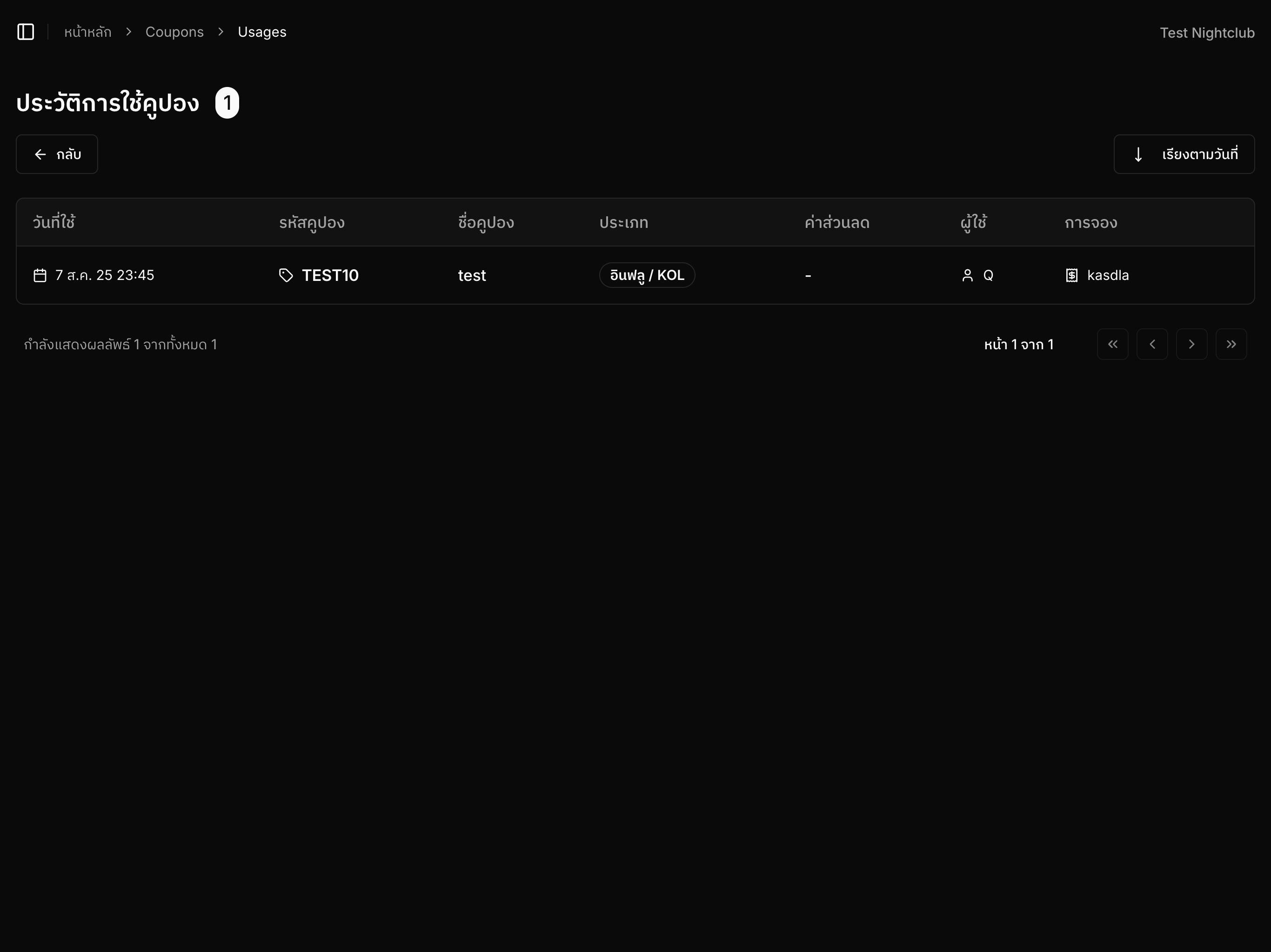The width and height of the screenshot is (1271, 952).
Task: Click the ประวัติการใช้คูปอง page title
Action: 107,103
